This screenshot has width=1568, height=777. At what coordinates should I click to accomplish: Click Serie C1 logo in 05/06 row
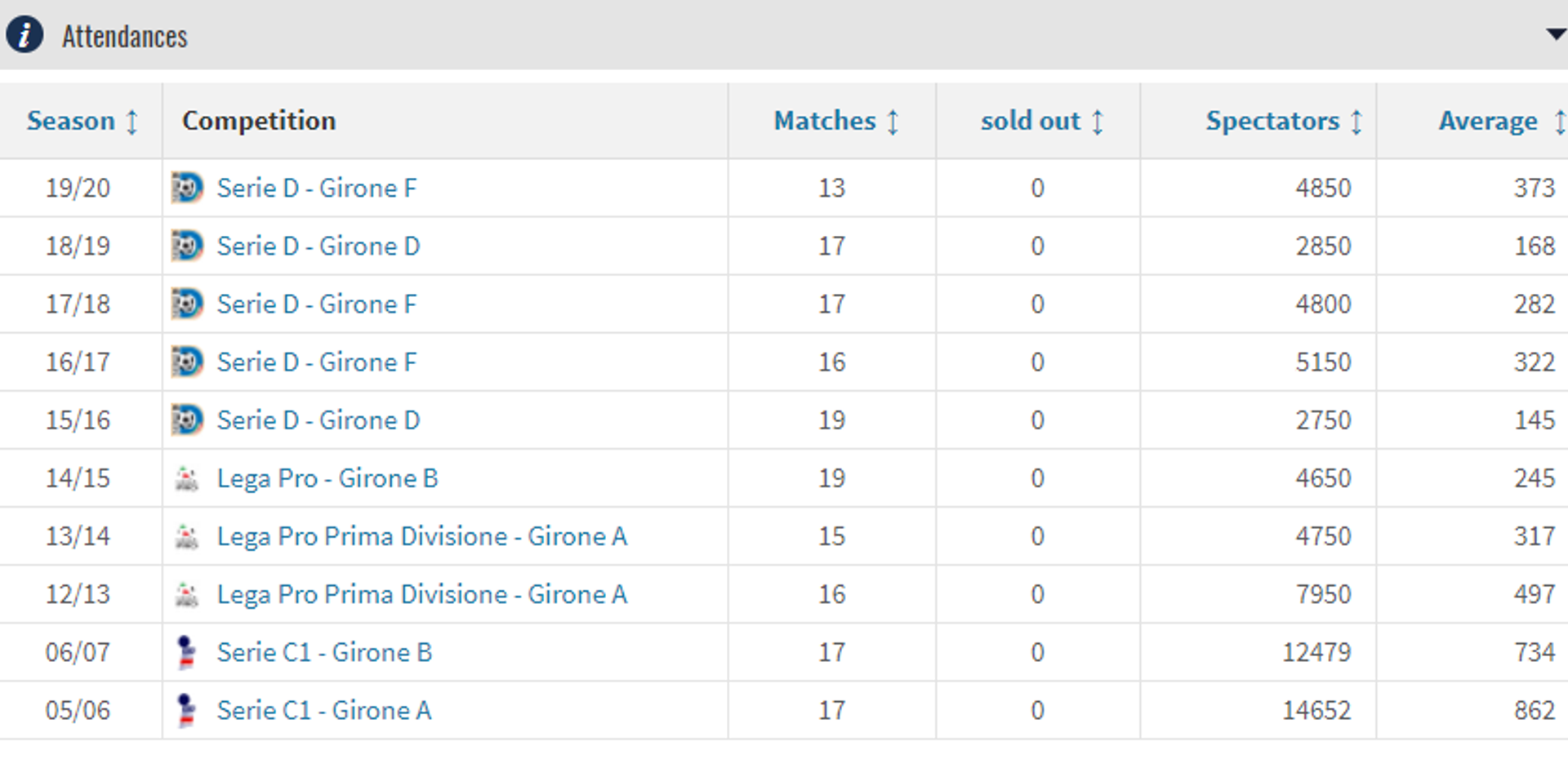tap(187, 710)
